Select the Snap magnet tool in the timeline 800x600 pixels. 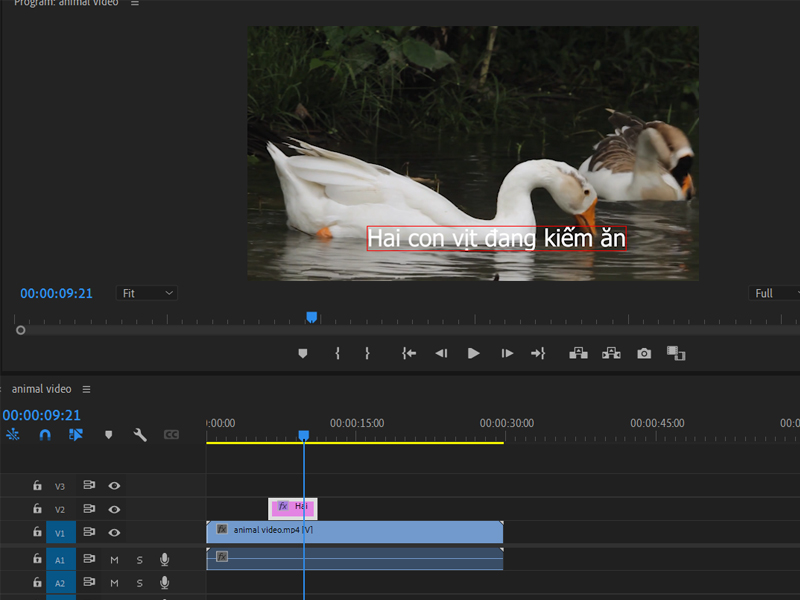(47, 434)
